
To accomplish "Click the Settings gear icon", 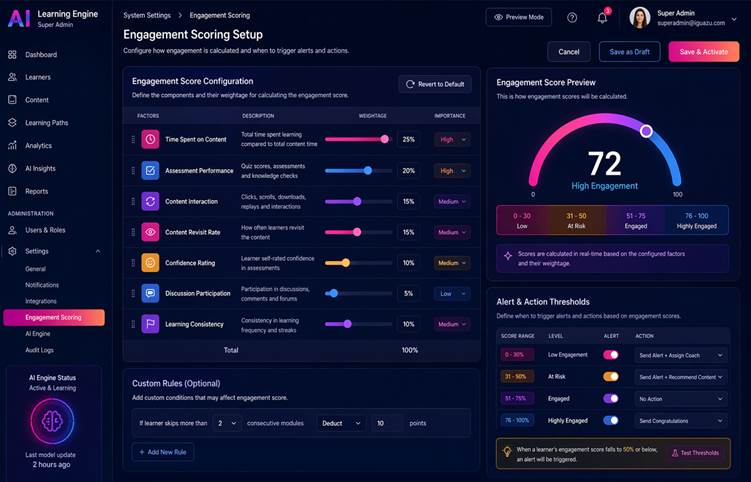I will pos(12,251).
